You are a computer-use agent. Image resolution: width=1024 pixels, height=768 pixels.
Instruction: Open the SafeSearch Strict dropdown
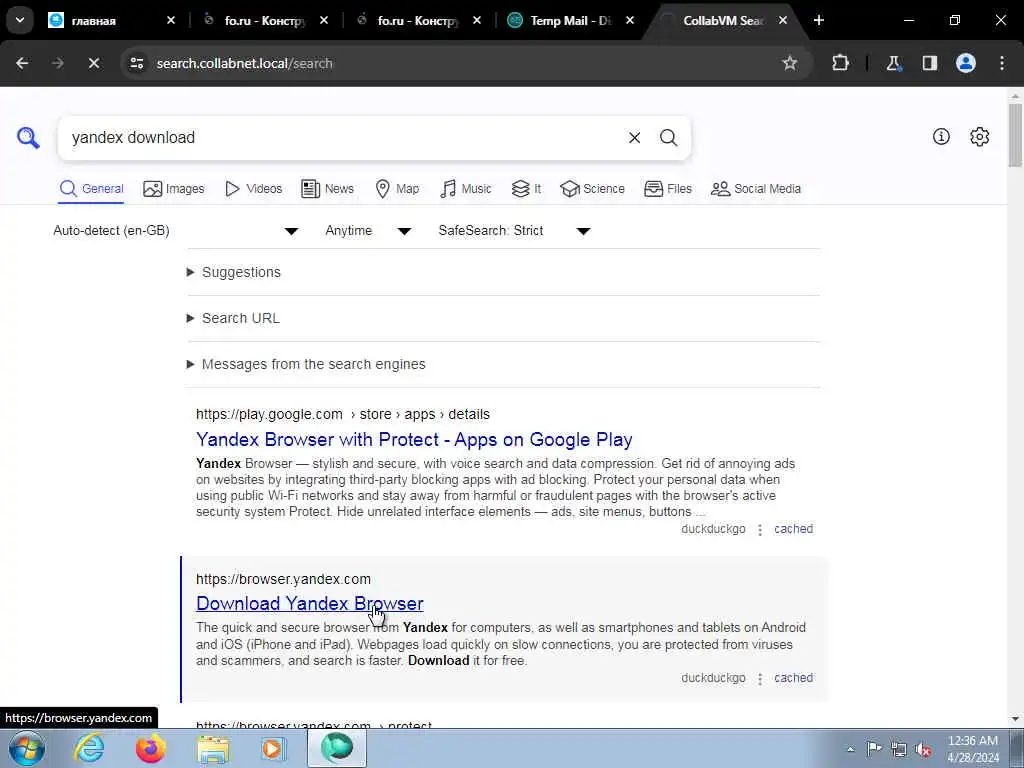514,231
